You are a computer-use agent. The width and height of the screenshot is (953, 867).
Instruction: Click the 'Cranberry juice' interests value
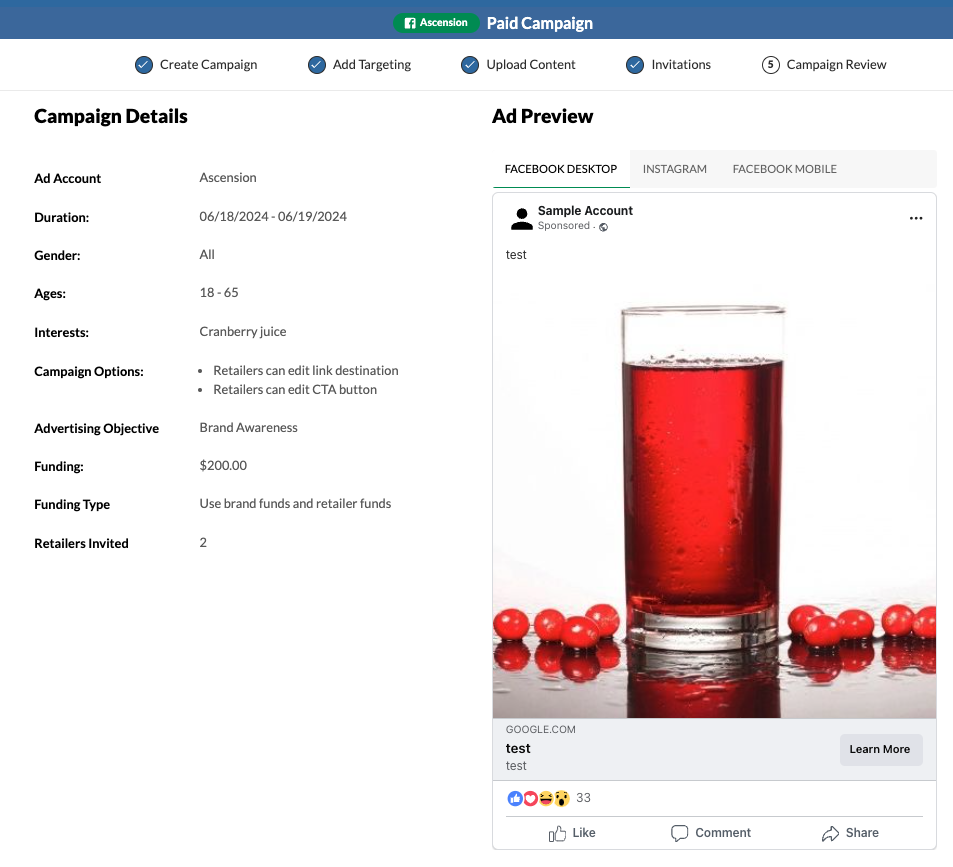pyautogui.click(x=243, y=332)
